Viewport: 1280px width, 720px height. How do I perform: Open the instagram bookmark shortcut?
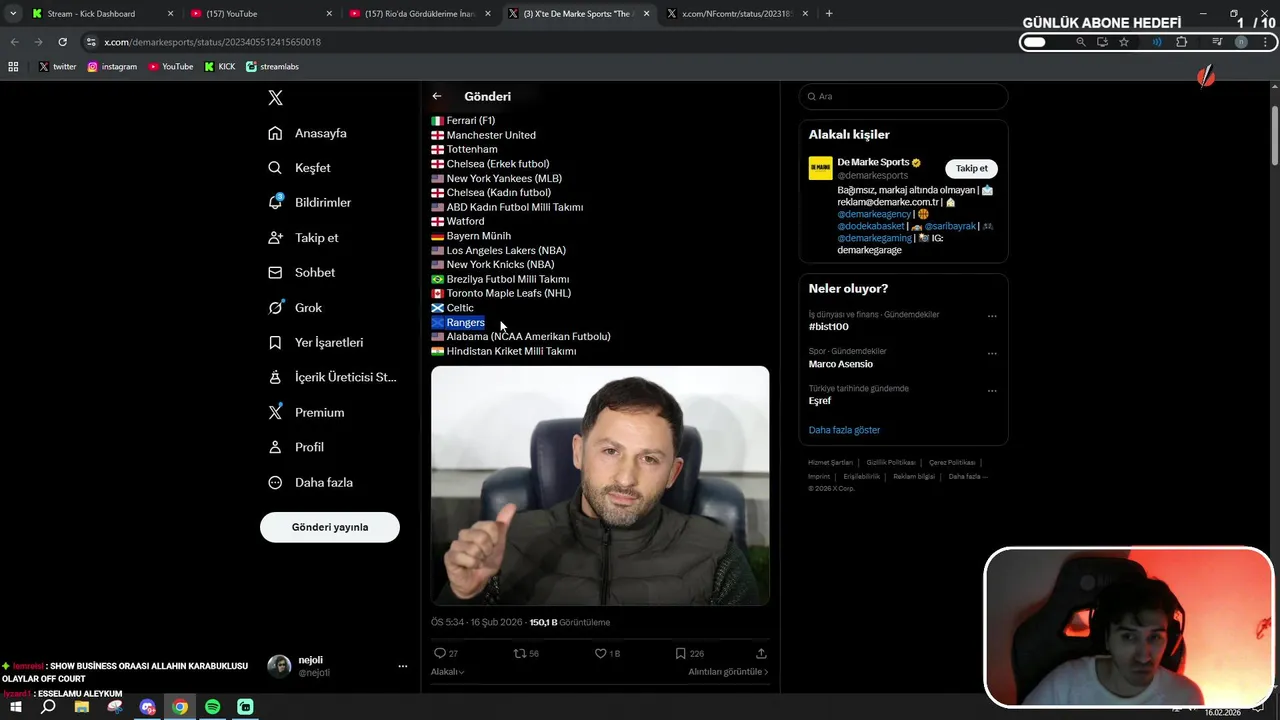click(x=112, y=67)
